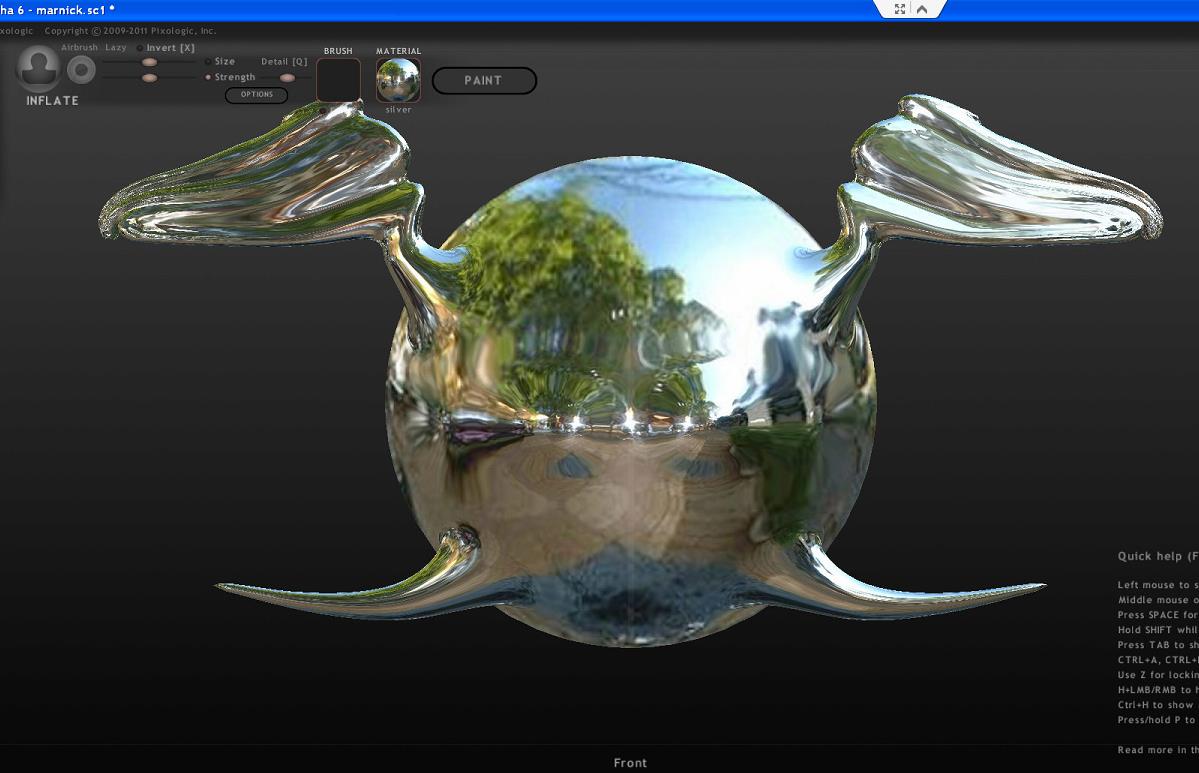Viewport: 1199px width, 773px height.
Task: Click the 'Press TAB to' help line
Action: (x=1158, y=645)
